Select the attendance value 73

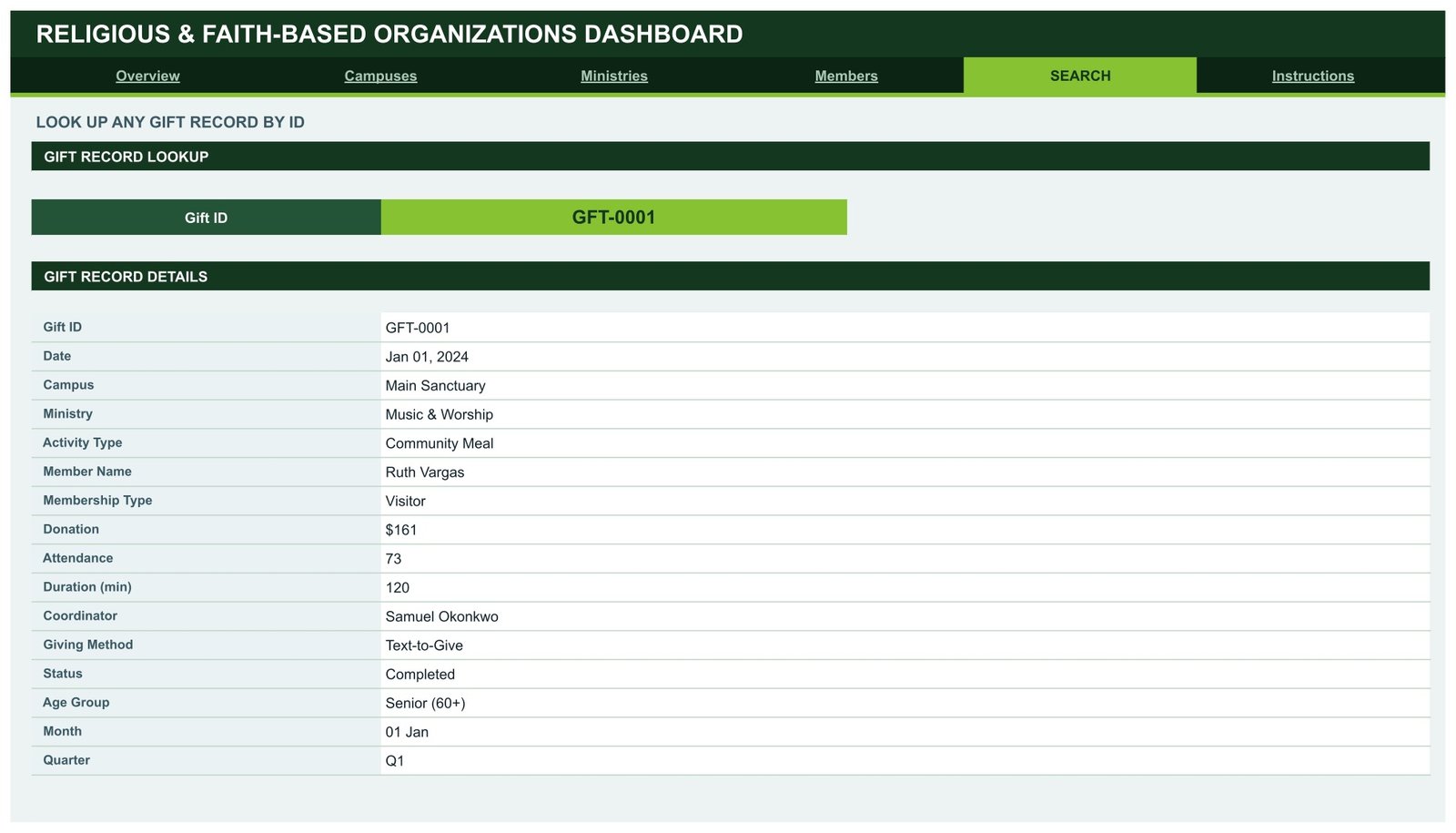pos(393,559)
